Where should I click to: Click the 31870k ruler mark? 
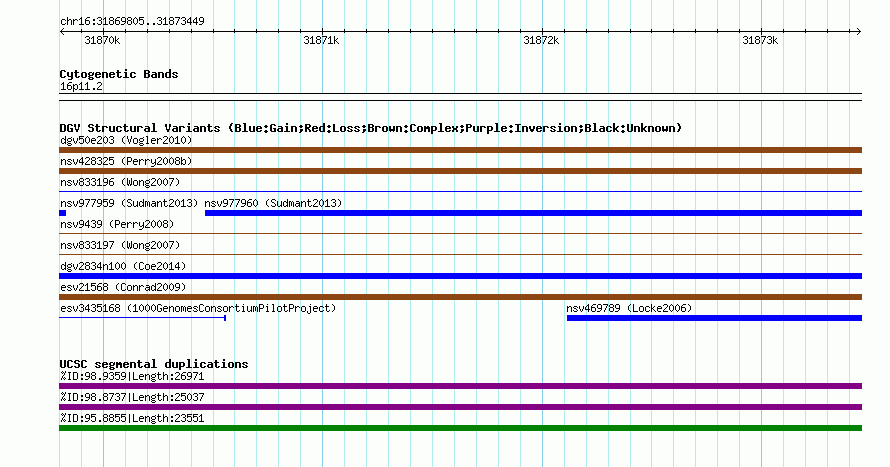click(x=102, y=40)
